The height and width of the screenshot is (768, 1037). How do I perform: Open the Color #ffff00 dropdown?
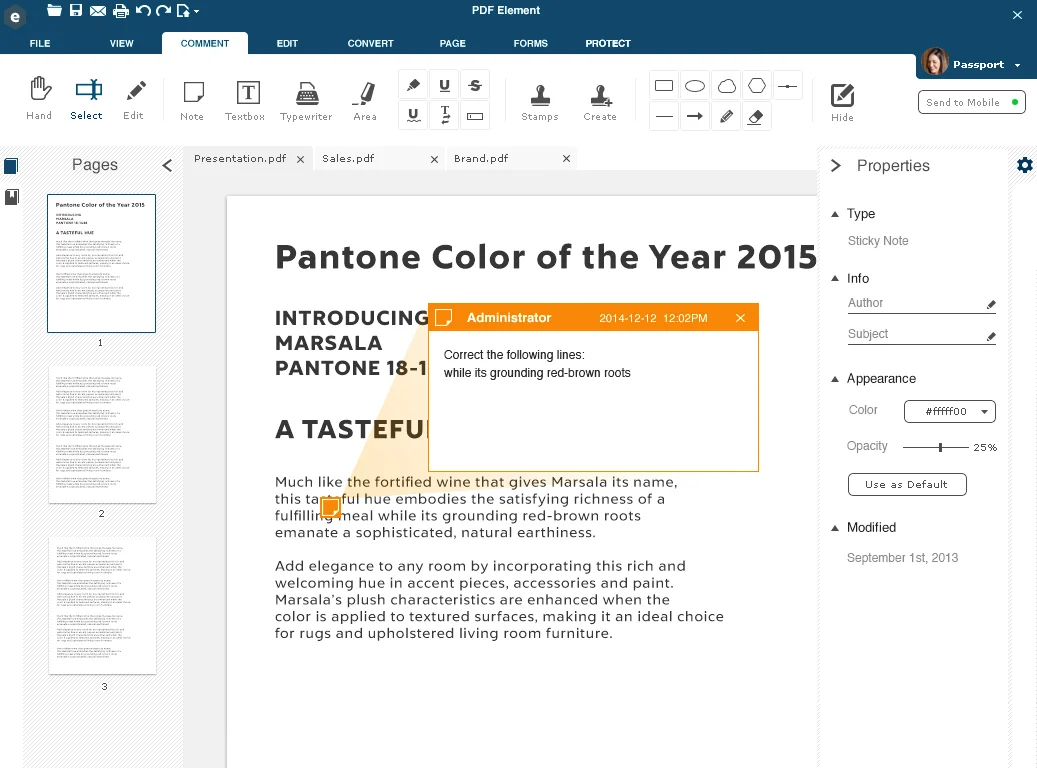point(950,411)
